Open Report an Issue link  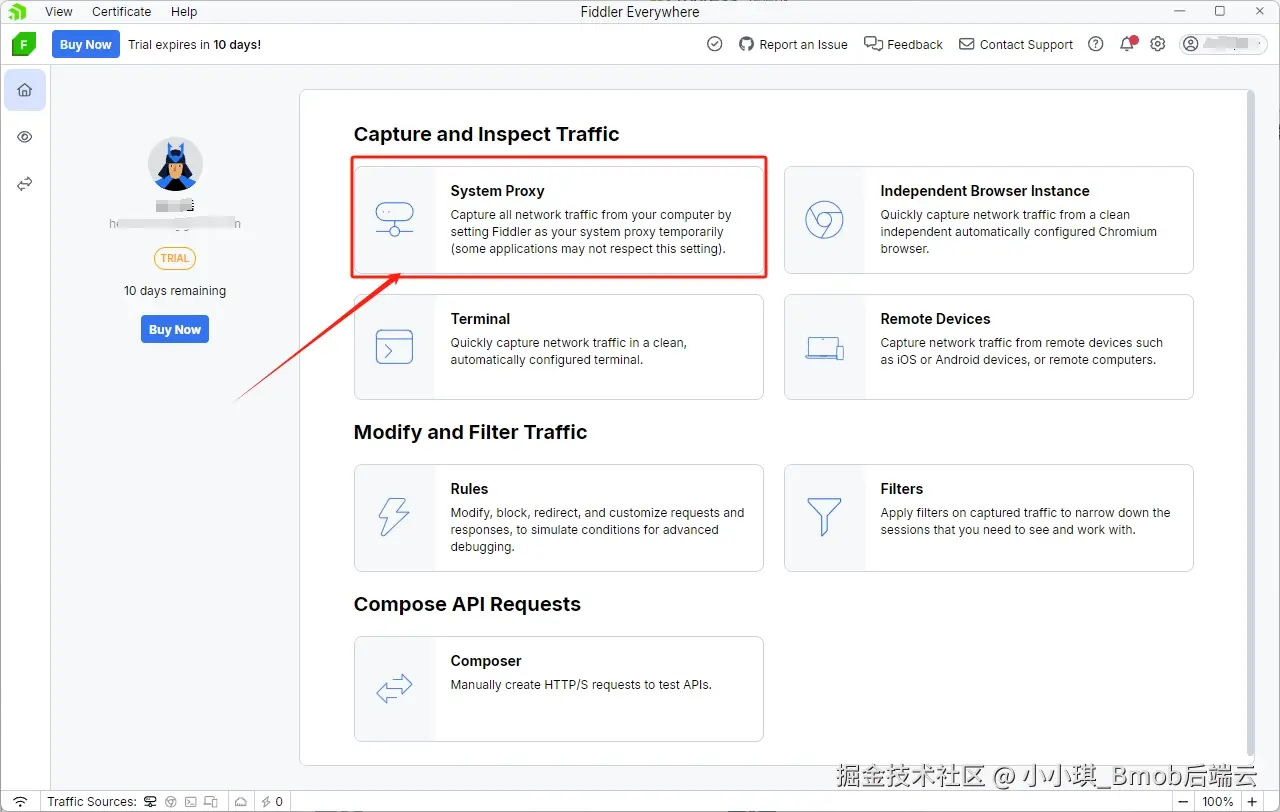793,44
